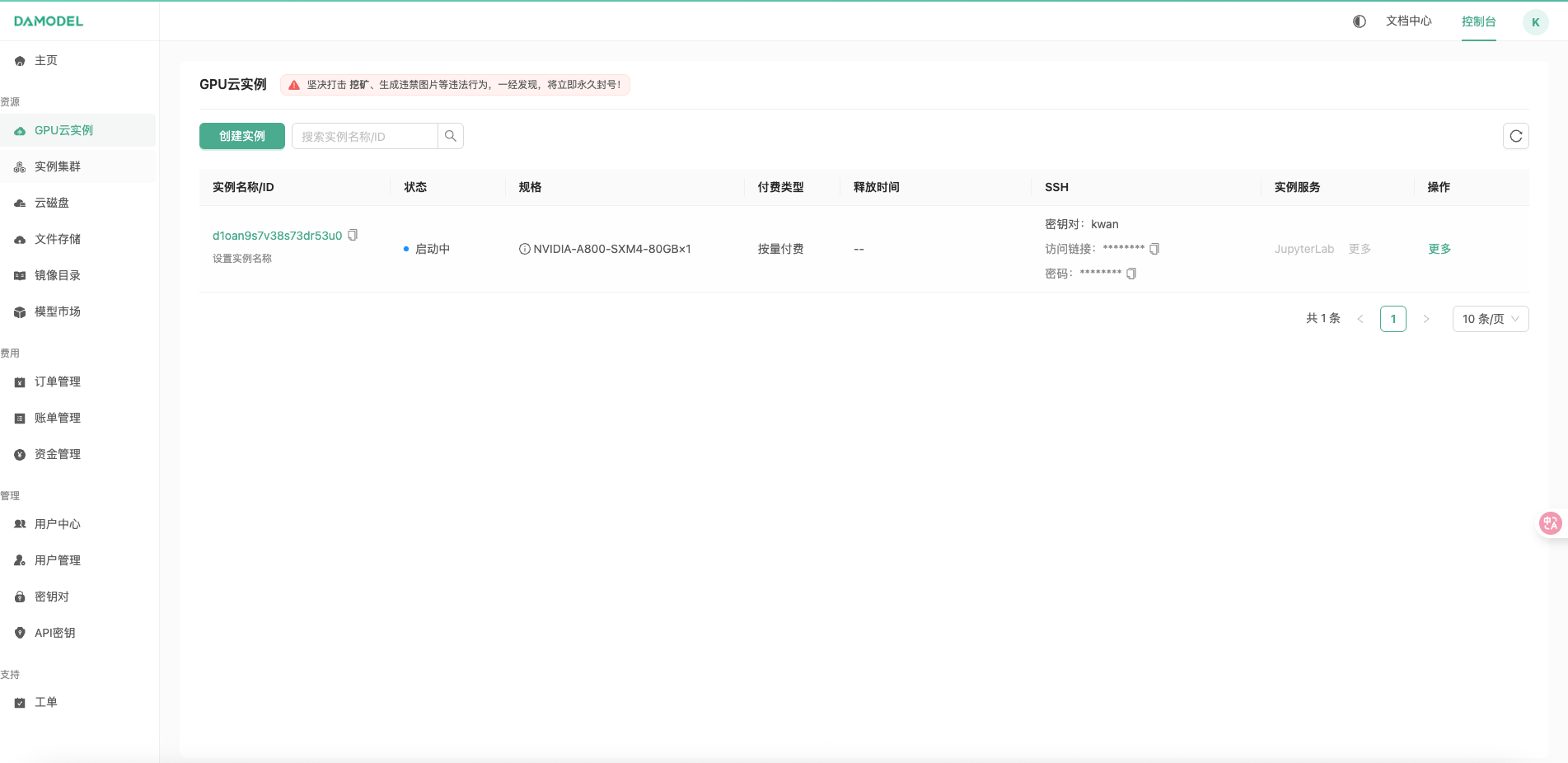Open 资金管理 sidebar item
Viewport: 1568px width, 763px height.
tap(77, 454)
